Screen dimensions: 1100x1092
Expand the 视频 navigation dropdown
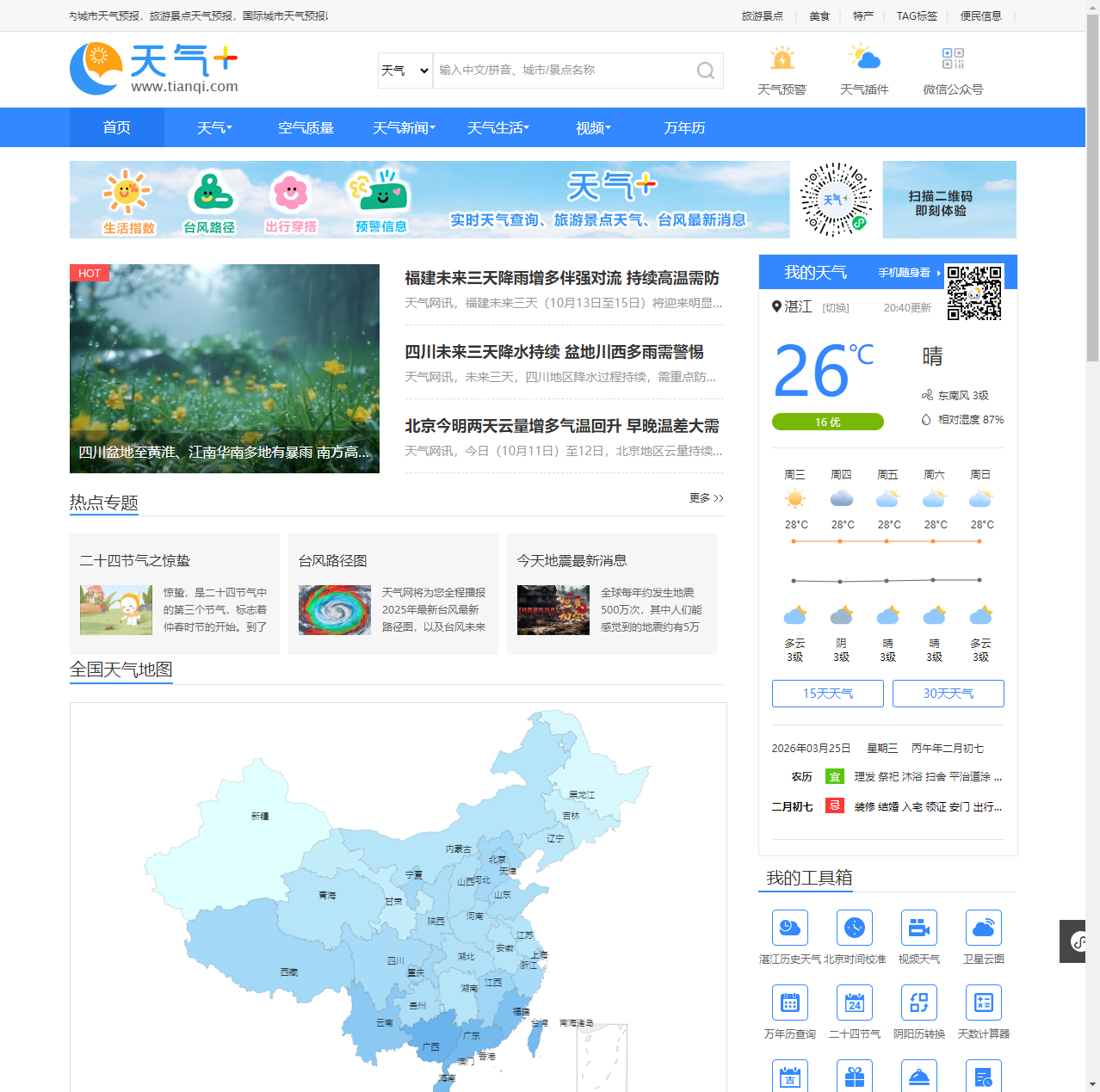coord(593,128)
